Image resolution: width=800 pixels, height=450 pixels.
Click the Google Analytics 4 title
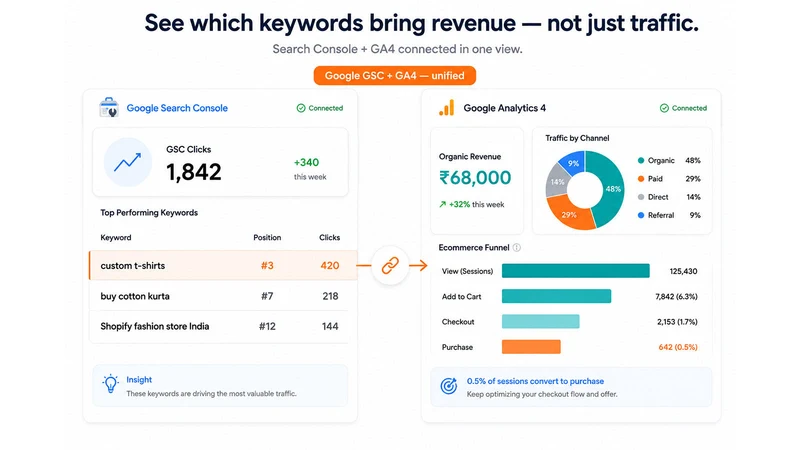pyautogui.click(x=505, y=108)
